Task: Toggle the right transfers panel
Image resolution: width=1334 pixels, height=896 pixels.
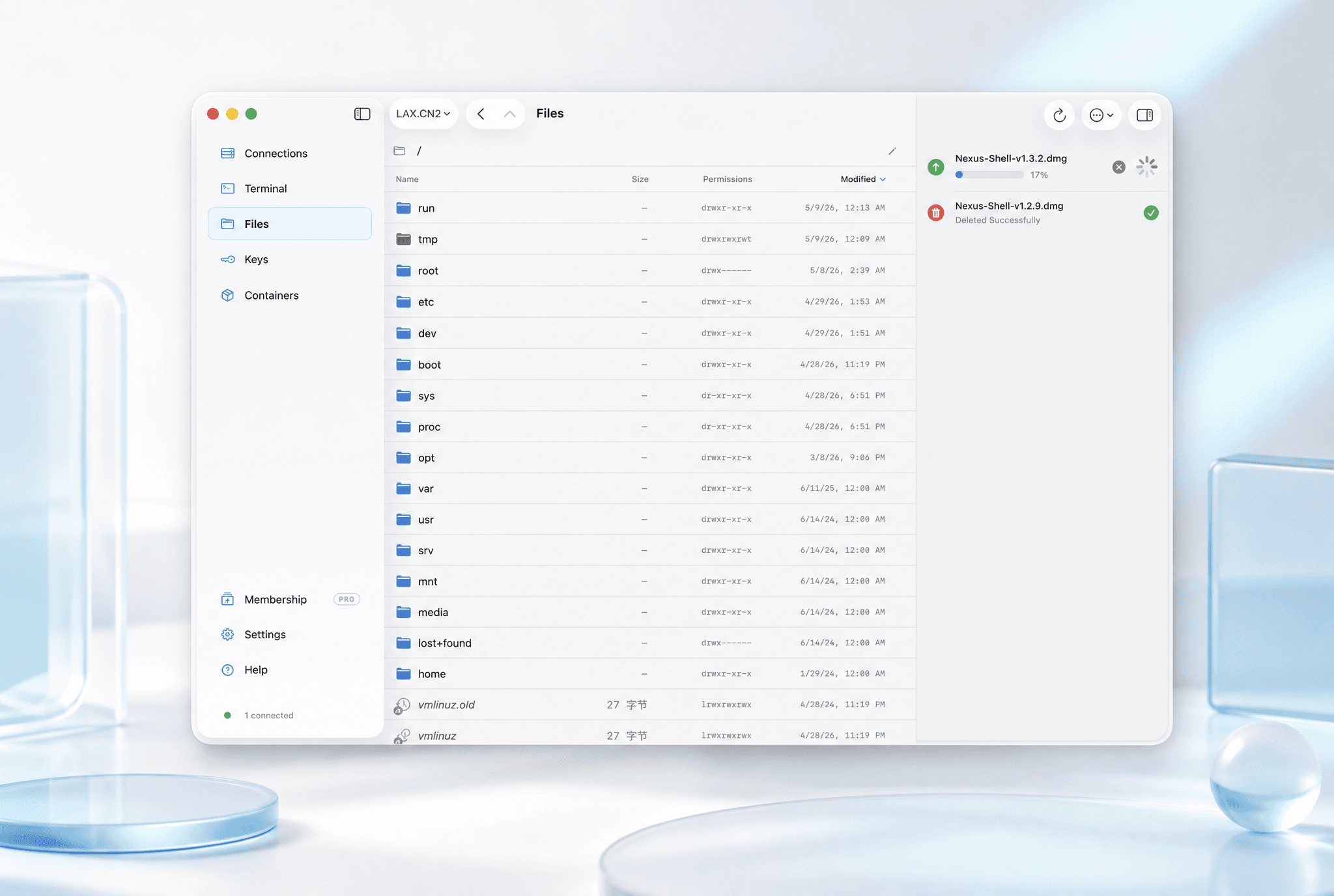Action: [x=1144, y=115]
